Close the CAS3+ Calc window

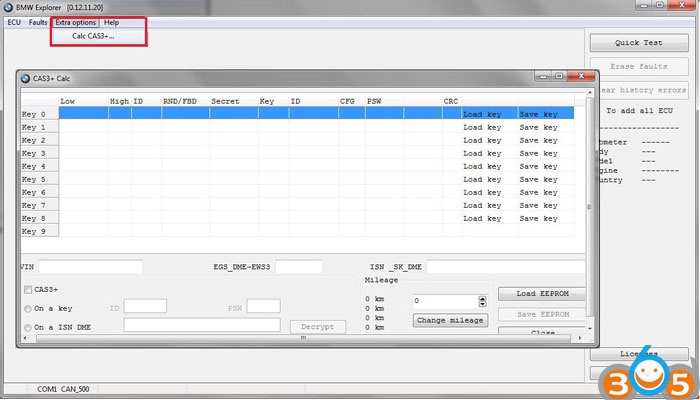[x=580, y=76]
